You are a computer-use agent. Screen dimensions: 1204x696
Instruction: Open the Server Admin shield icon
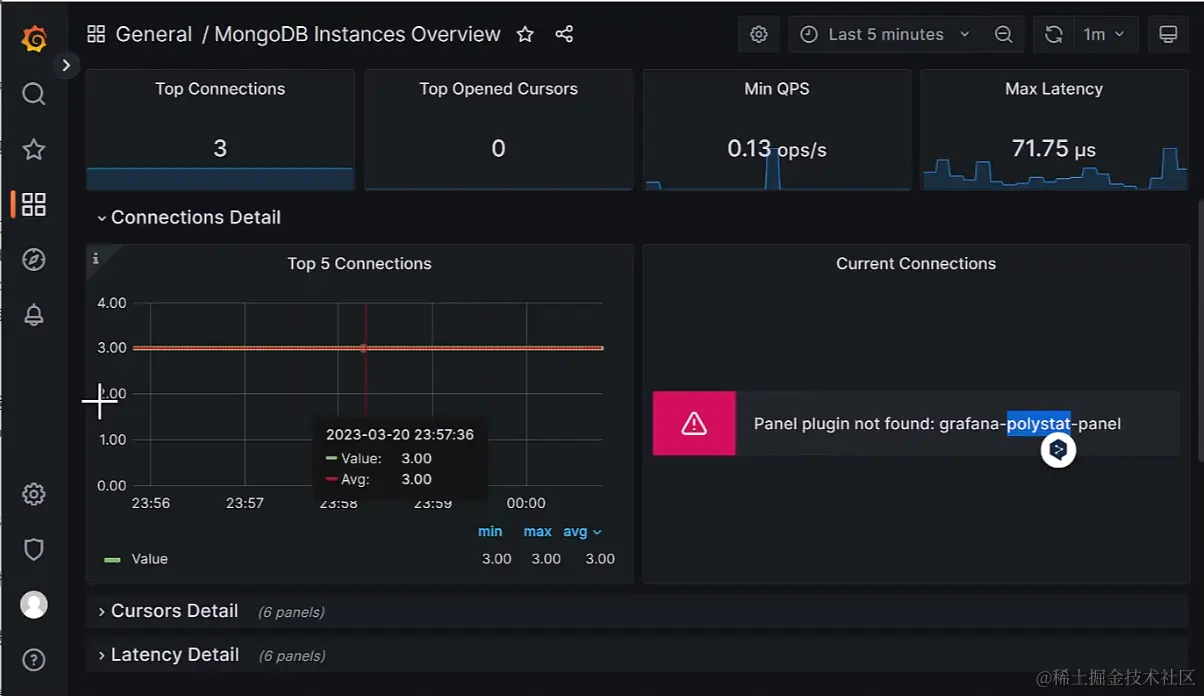[33, 549]
